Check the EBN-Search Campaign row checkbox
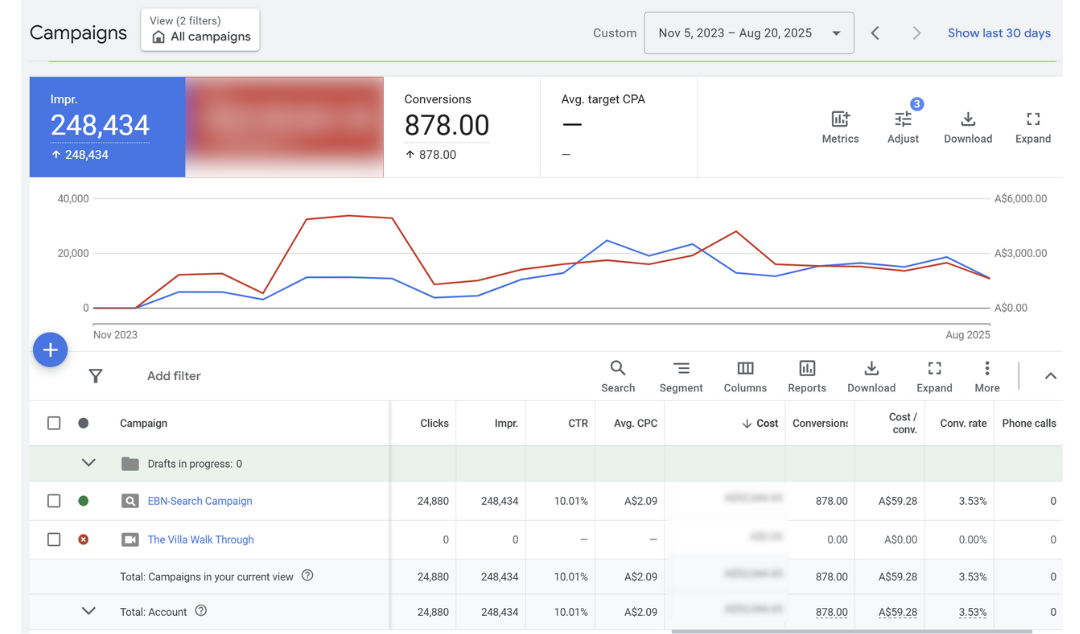The image size is (1080, 634). pyautogui.click(x=54, y=501)
